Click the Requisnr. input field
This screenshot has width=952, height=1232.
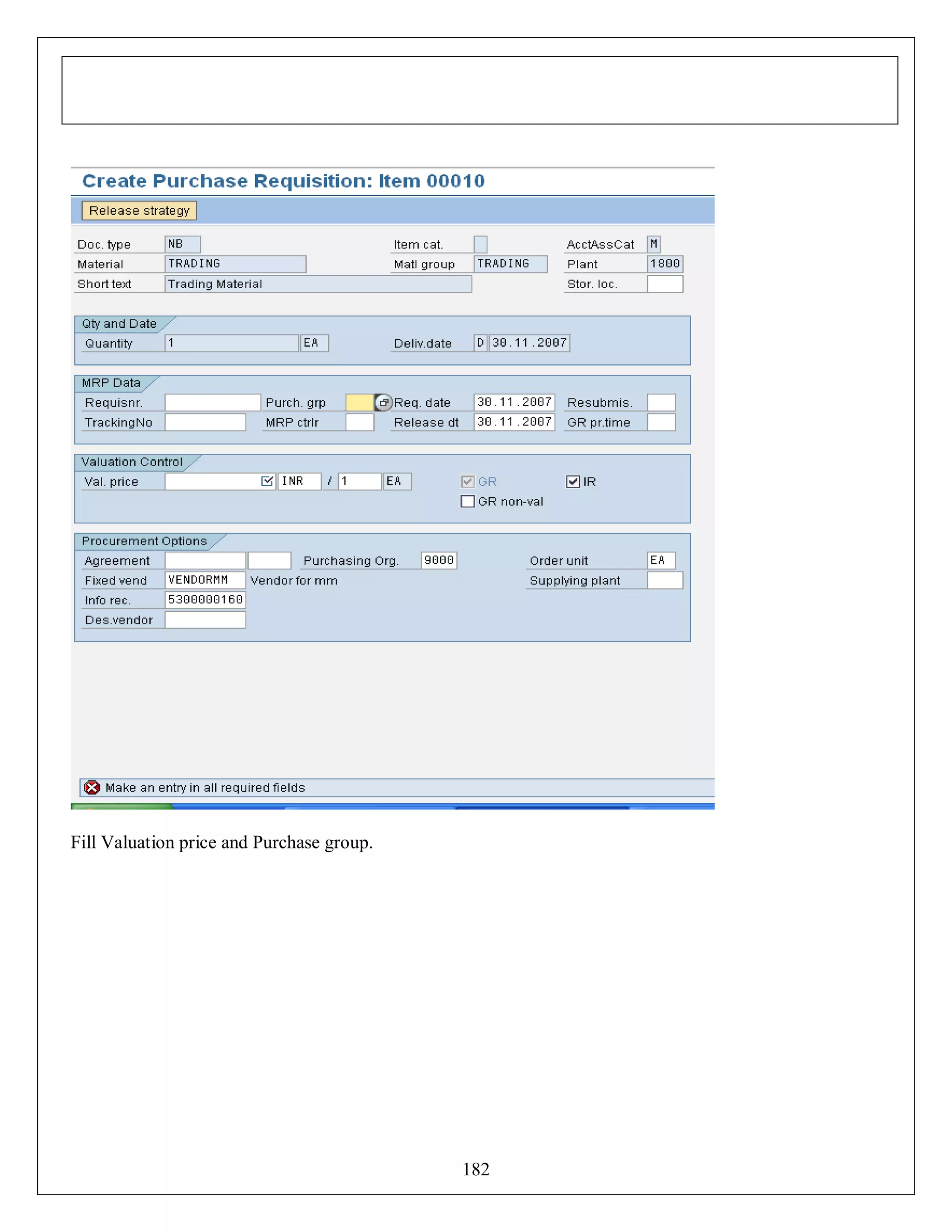(x=212, y=402)
